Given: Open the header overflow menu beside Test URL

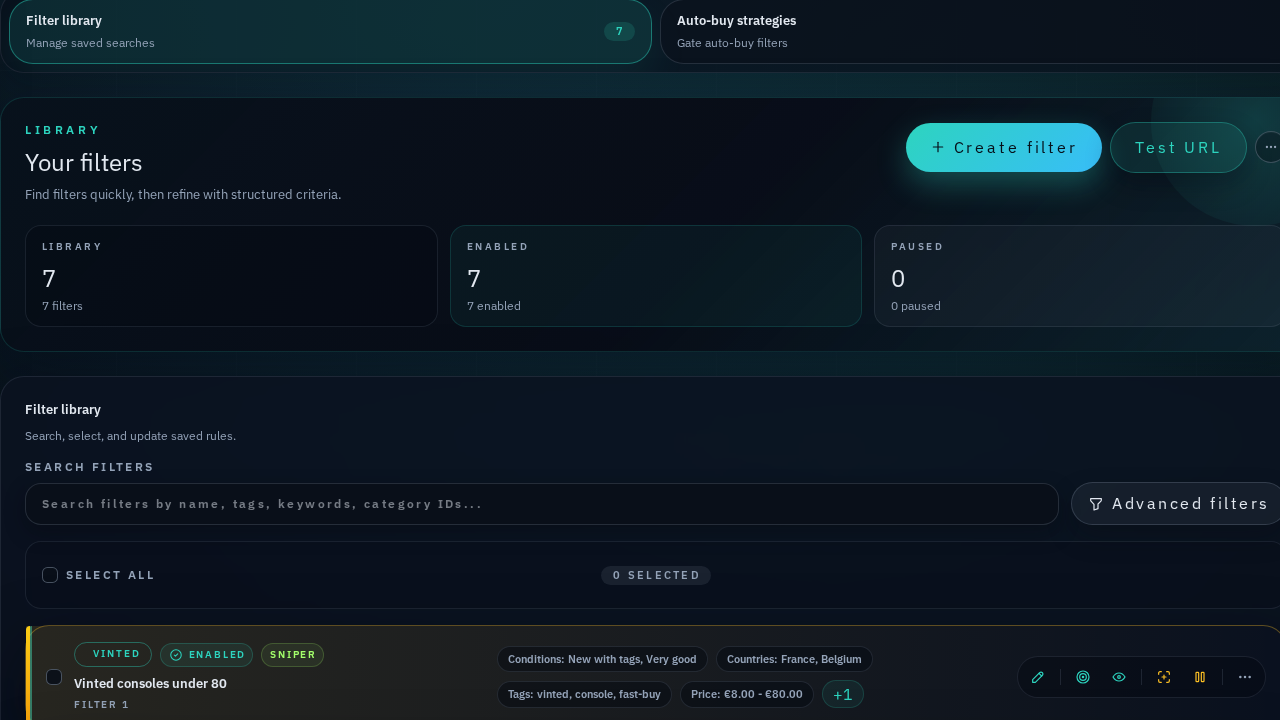Looking at the screenshot, I should (1270, 147).
